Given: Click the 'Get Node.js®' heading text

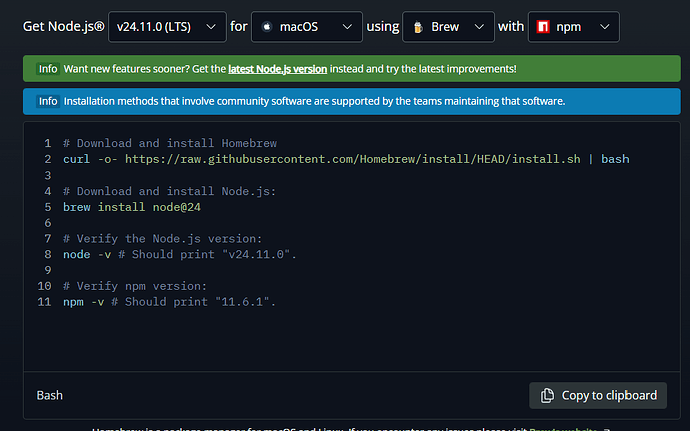Looking at the screenshot, I should tap(64, 26).
